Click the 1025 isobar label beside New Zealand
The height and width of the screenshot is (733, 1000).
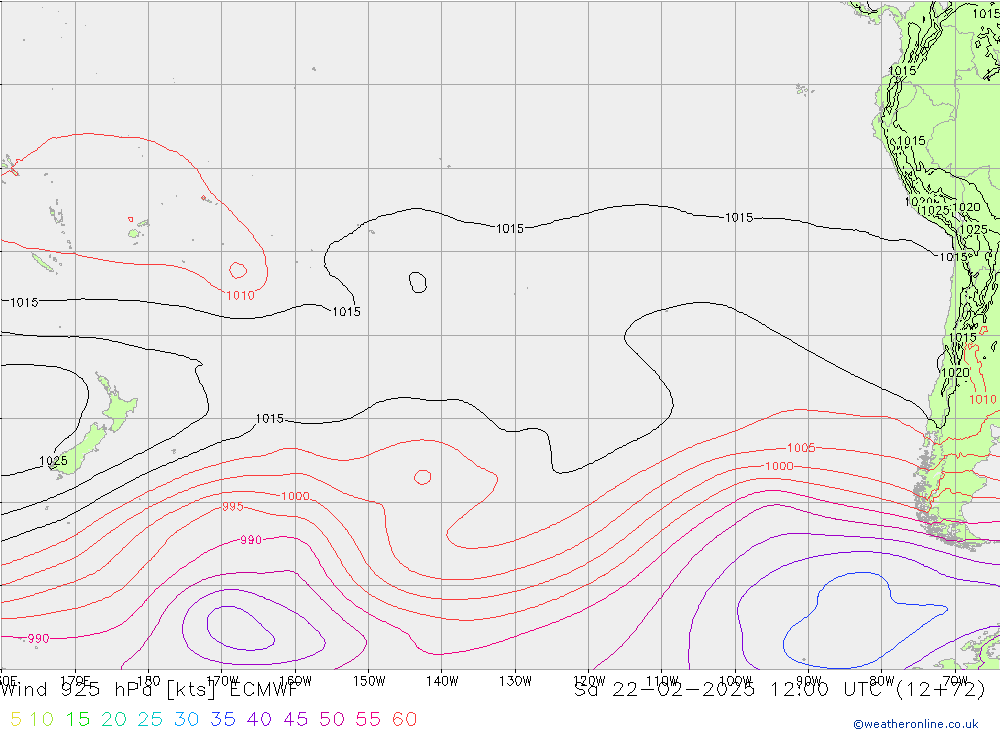pos(53,461)
